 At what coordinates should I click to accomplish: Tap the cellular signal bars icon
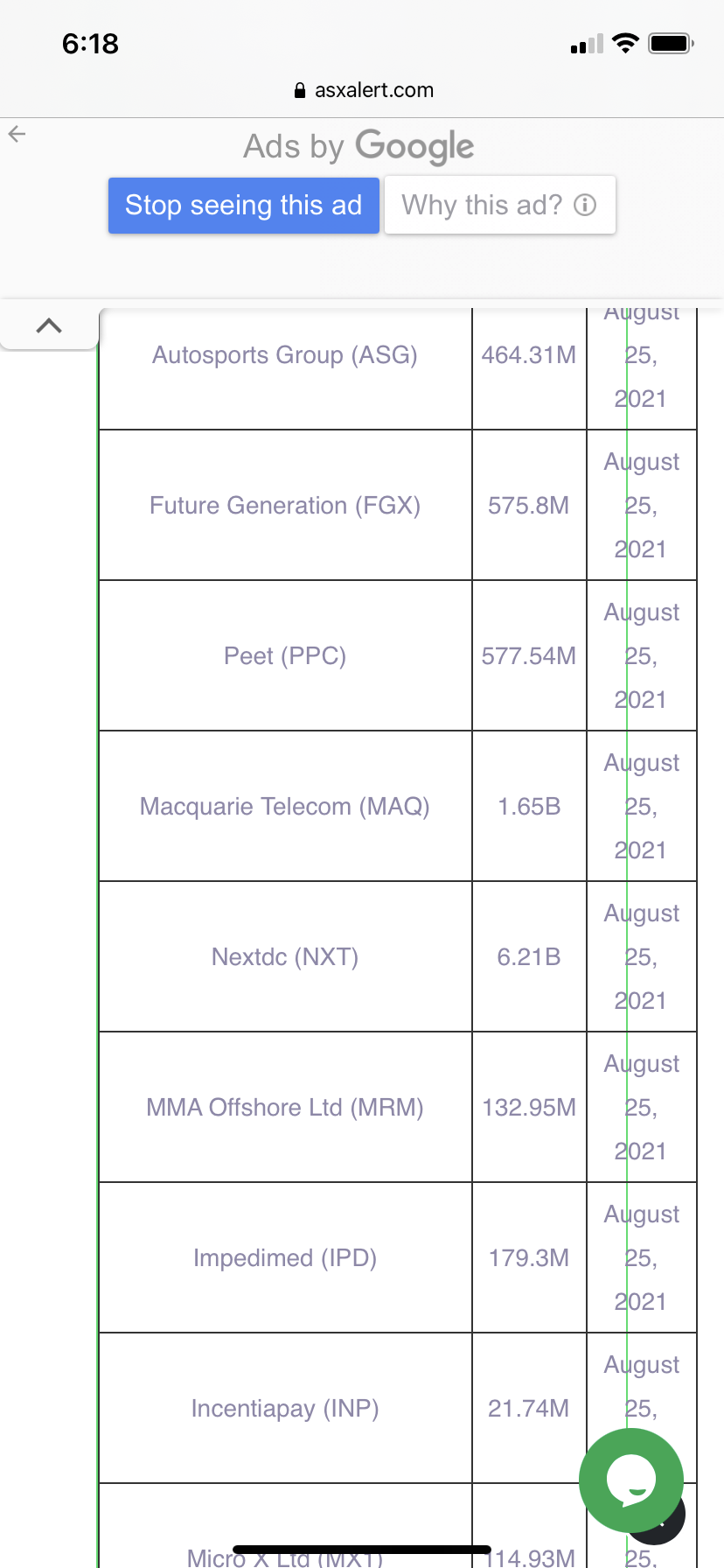(587, 44)
